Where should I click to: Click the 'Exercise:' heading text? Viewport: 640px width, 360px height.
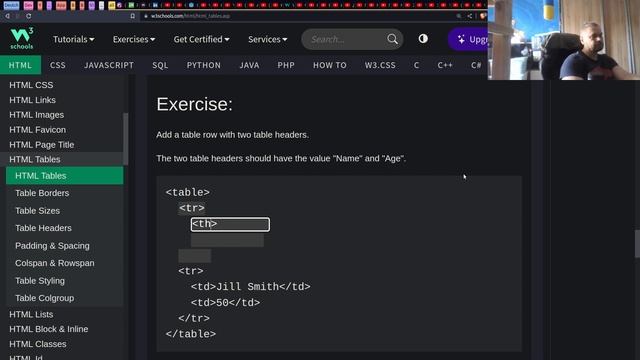(x=194, y=104)
